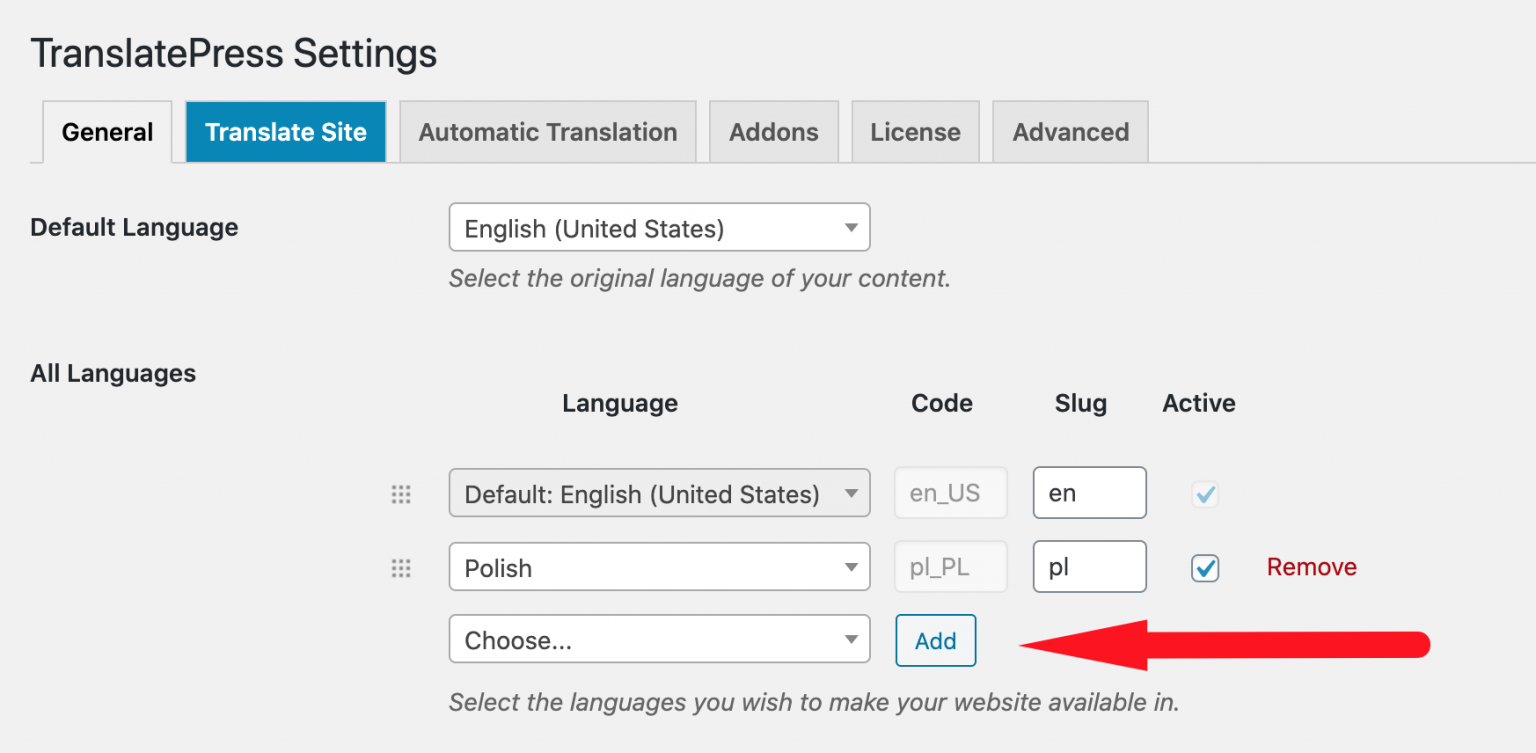Click the slug field containing 'en'
Viewport: 1536px width, 753px height.
click(x=1089, y=492)
